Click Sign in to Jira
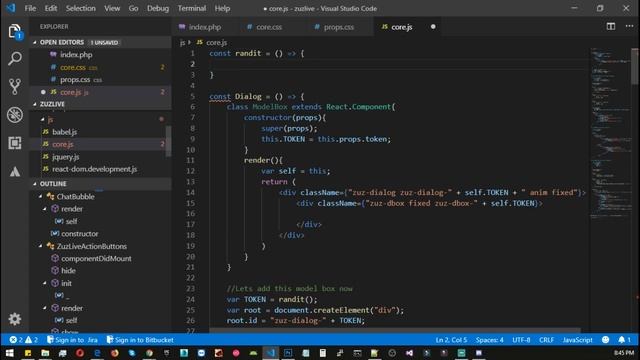The height and width of the screenshot is (360, 640). (x=72, y=340)
